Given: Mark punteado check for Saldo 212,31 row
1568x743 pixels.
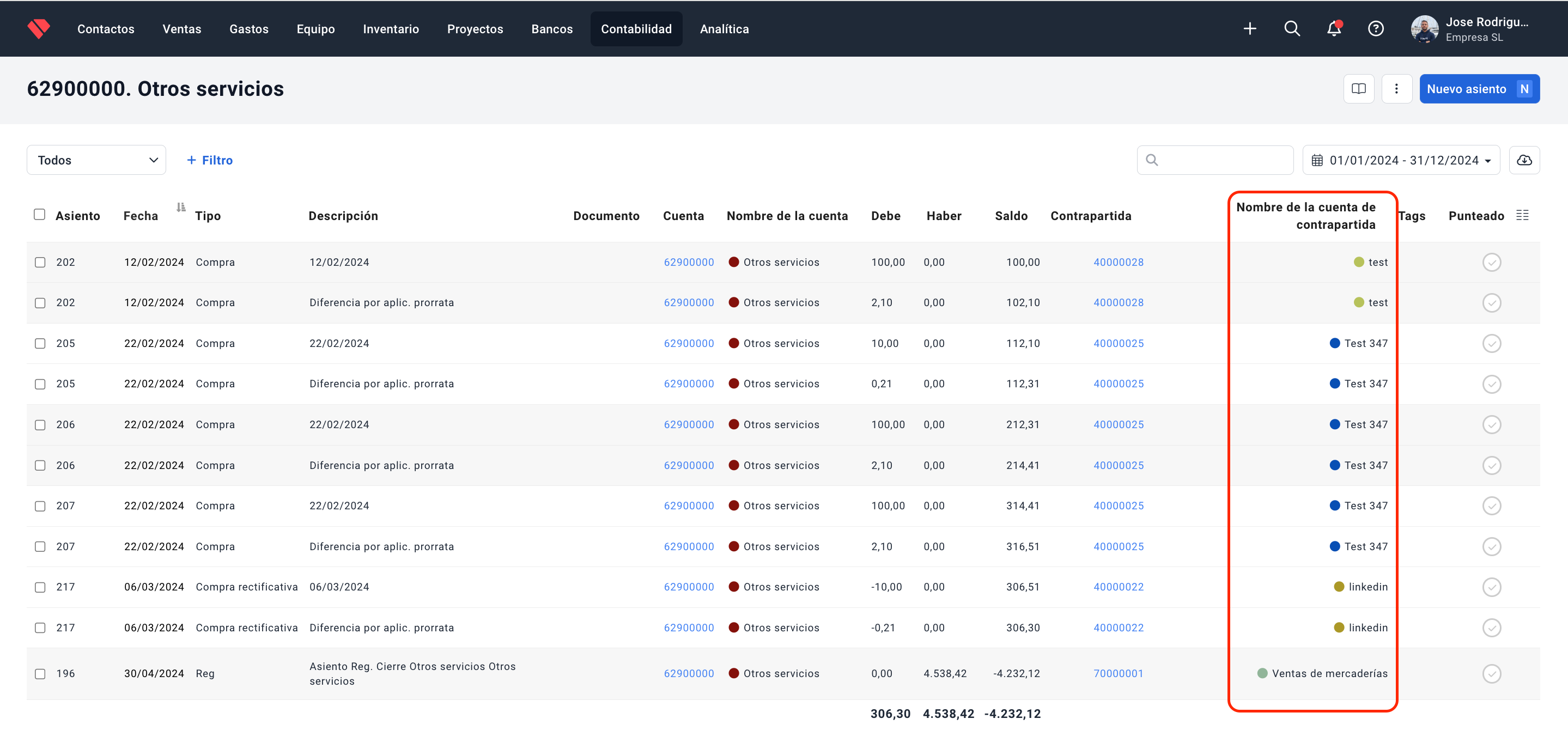Looking at the screenshot, I should [1491, 425].
